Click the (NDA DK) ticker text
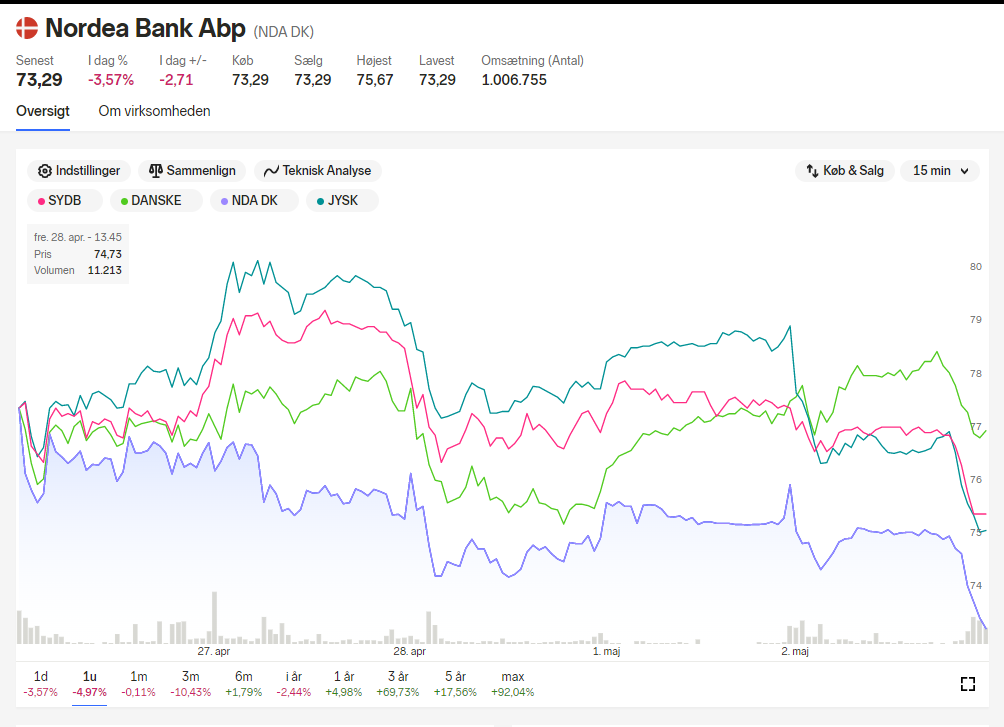This screenshot has height=727, width=1004. 284,32
